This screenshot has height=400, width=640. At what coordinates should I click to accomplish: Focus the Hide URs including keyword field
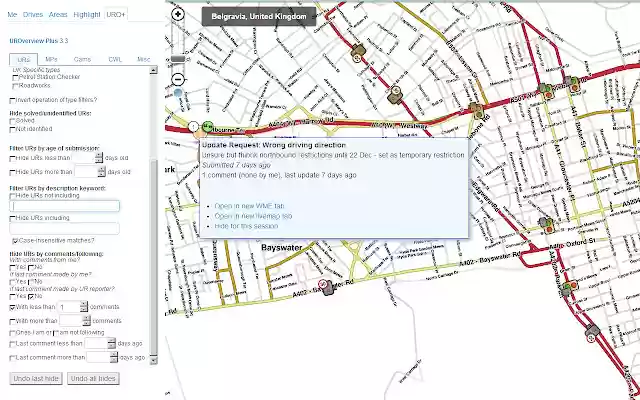coord(64,229)
